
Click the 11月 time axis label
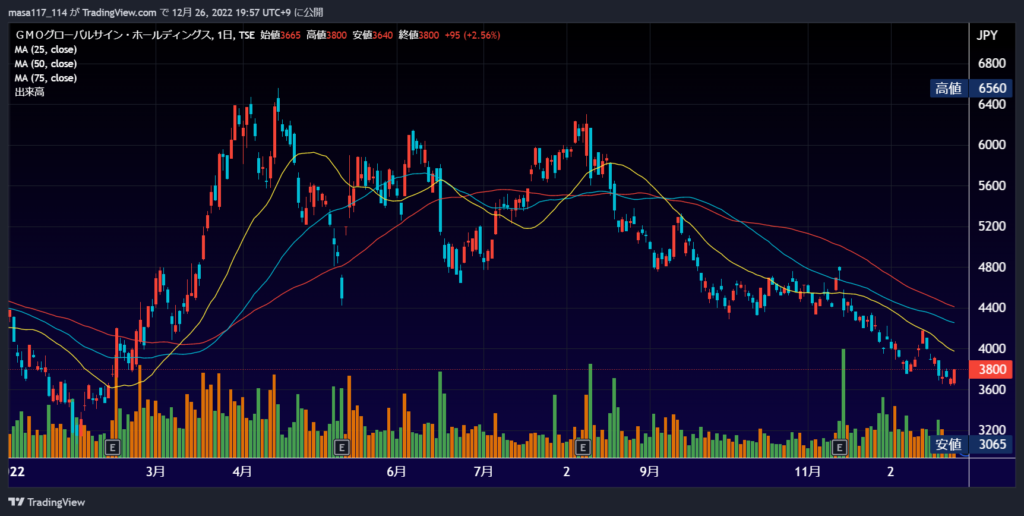(x=808, y=472)
